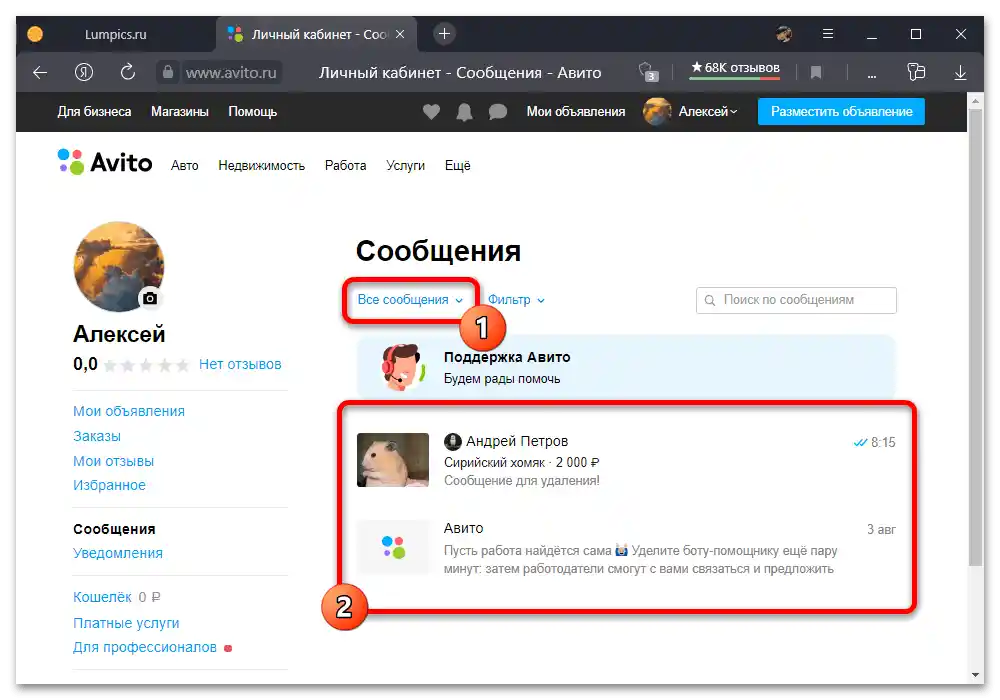Open Мои объявления in the top bar
This screenshot has height=700, width=1000.
click(x=575, y=112)
